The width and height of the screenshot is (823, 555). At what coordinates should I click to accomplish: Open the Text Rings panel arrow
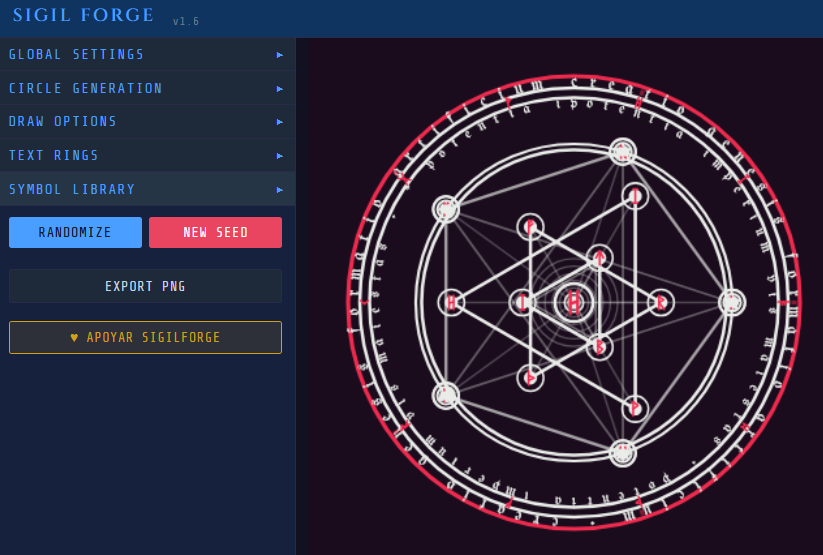click(x=280, y=156)
